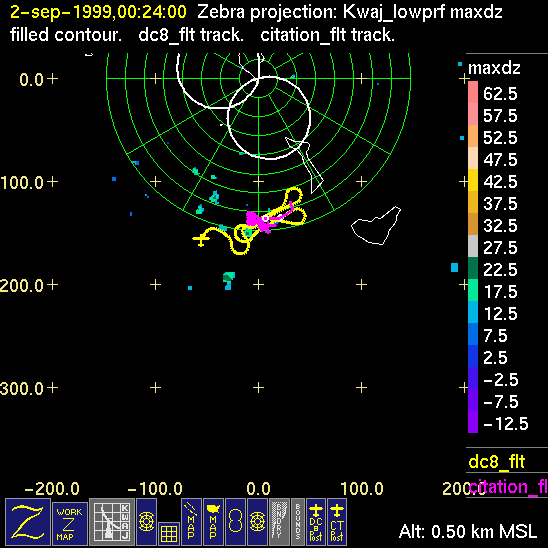Select the WORK Z MAP icon

(x=70, y=524)
